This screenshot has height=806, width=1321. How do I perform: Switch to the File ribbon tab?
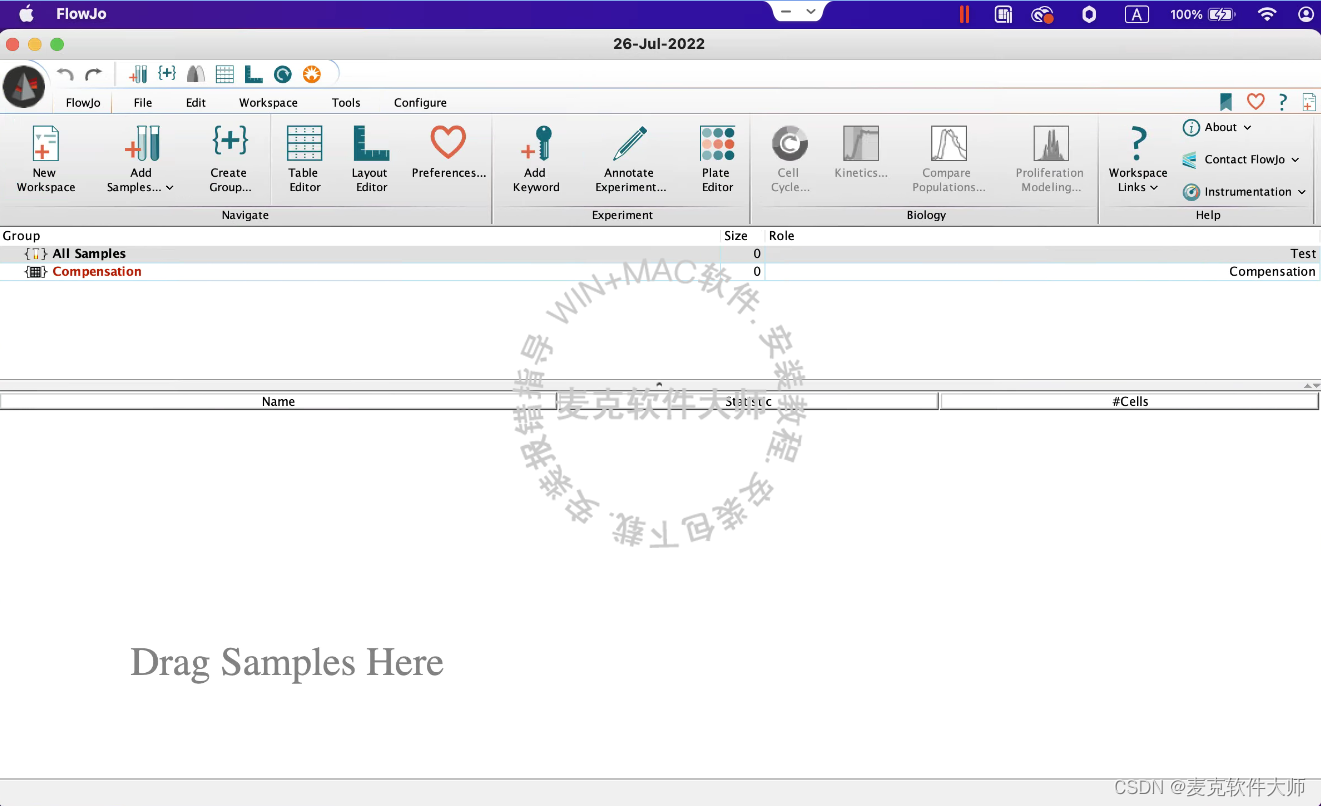click(143, 102)
